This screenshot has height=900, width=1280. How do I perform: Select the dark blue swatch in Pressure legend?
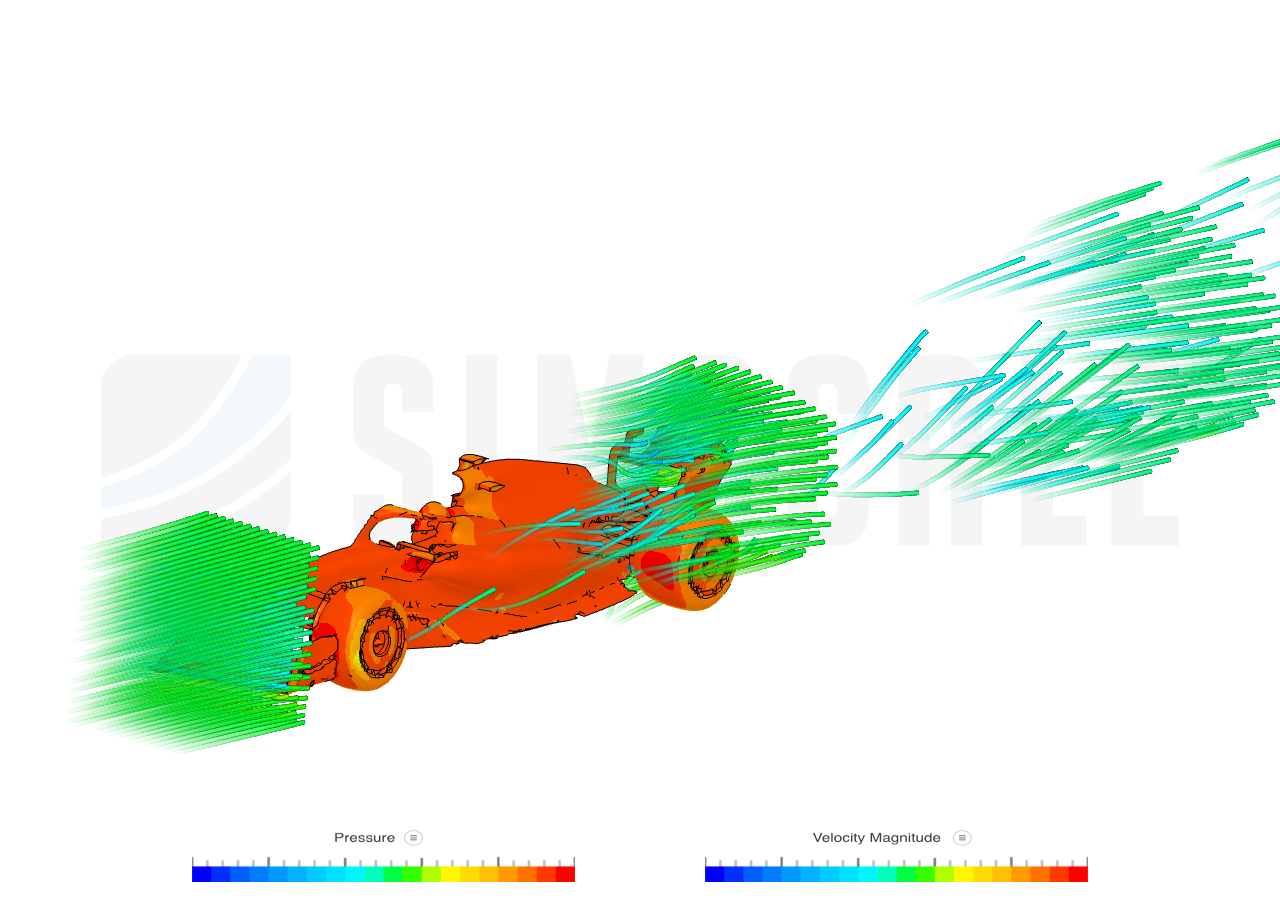201,874
